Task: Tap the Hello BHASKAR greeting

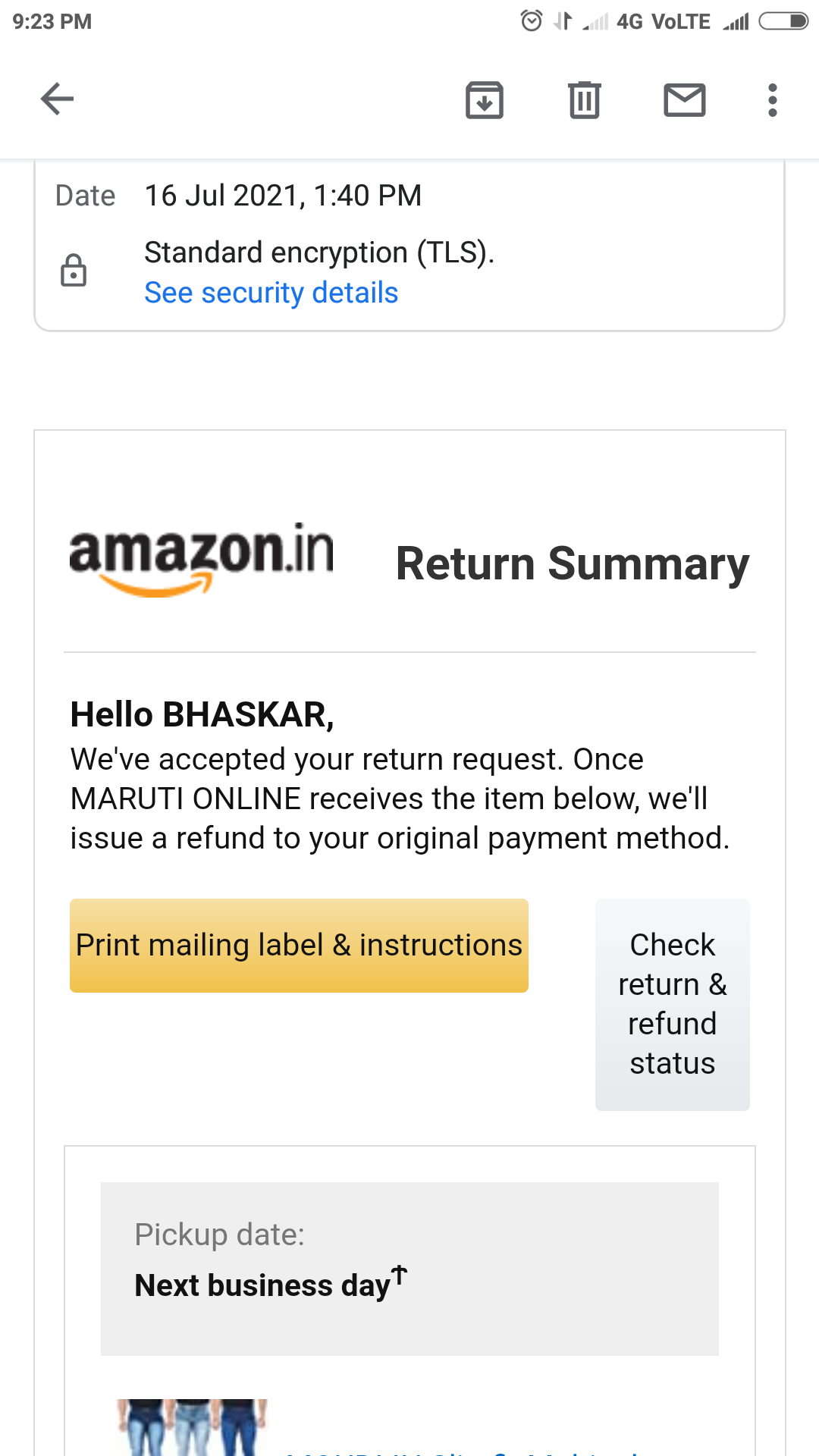Action: 202,714
